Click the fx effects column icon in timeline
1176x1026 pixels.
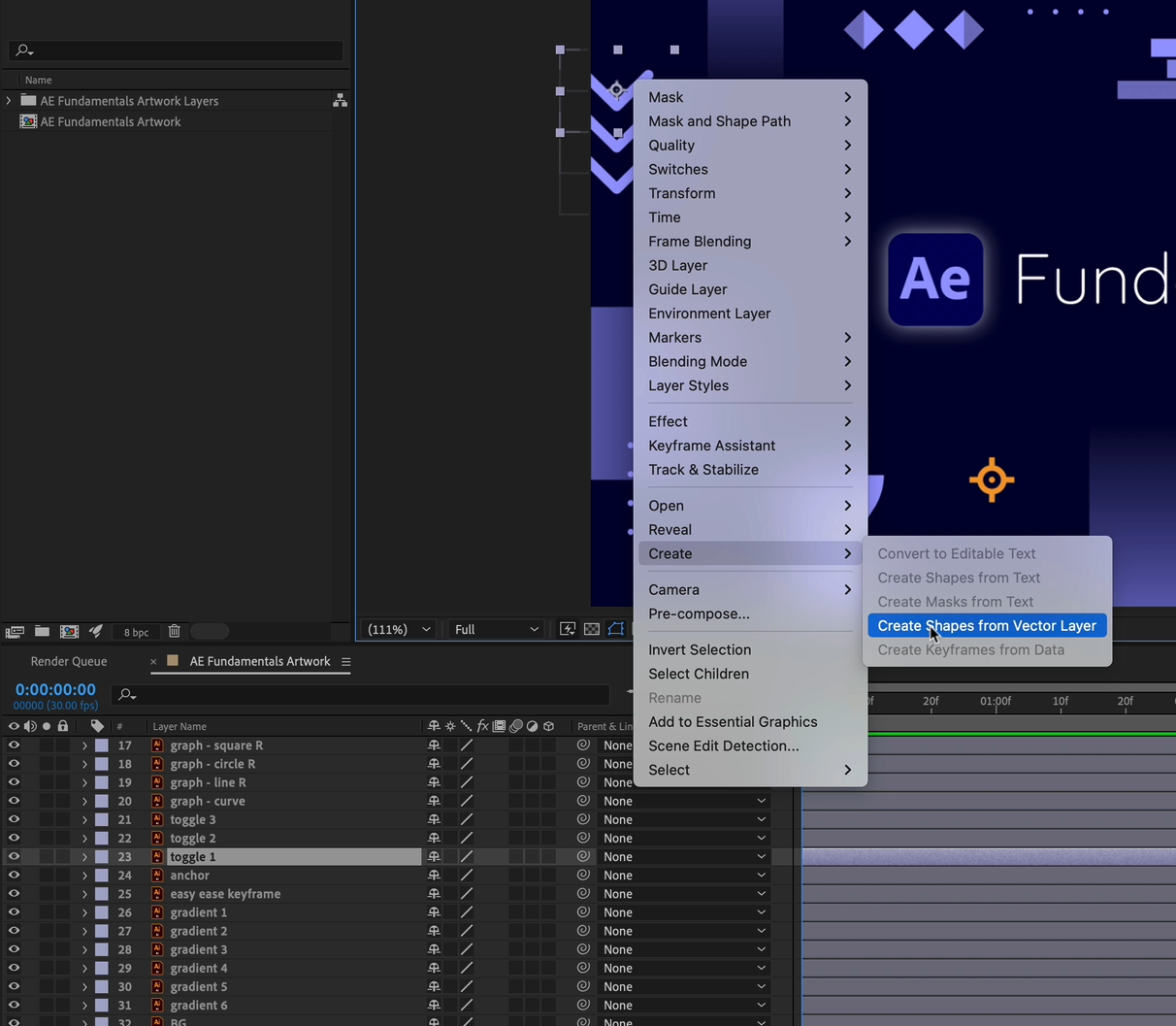click(x=482, y=725)
